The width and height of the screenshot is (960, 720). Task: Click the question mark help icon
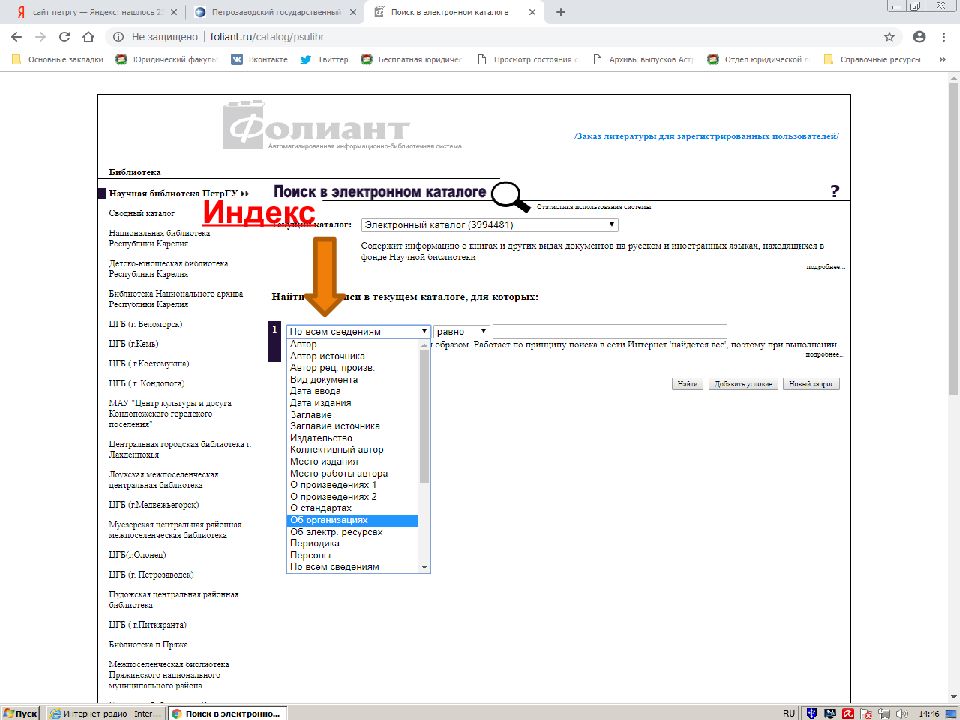(x=834, y=192)
